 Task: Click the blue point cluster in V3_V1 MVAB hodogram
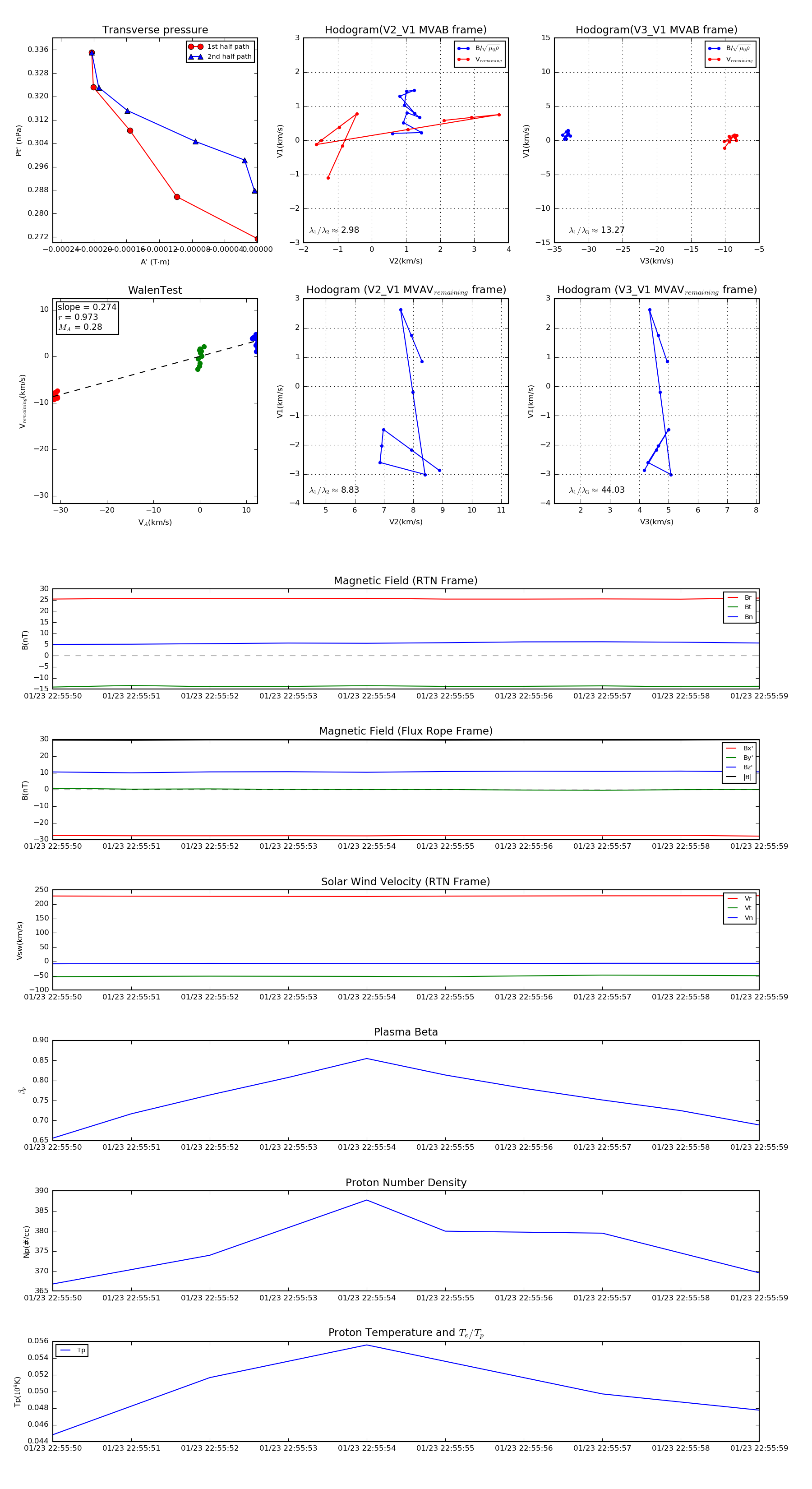click(x=567, y=134)
